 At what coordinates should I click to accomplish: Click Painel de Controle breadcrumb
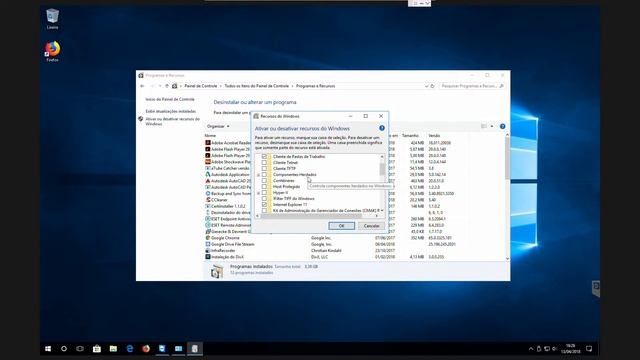pos(200,86)
